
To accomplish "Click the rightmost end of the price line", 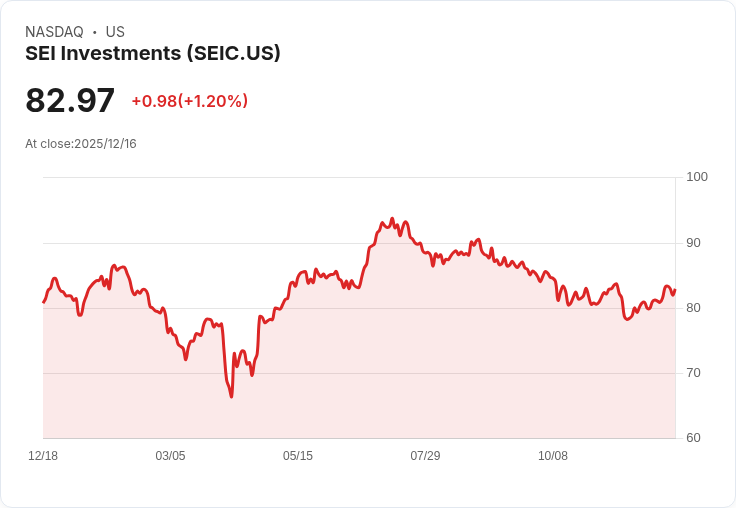I will tap(675, 290).
